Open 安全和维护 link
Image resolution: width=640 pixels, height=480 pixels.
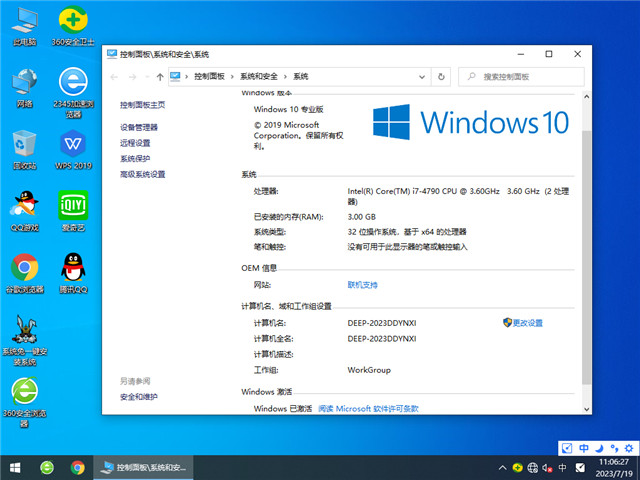(139, 397)
